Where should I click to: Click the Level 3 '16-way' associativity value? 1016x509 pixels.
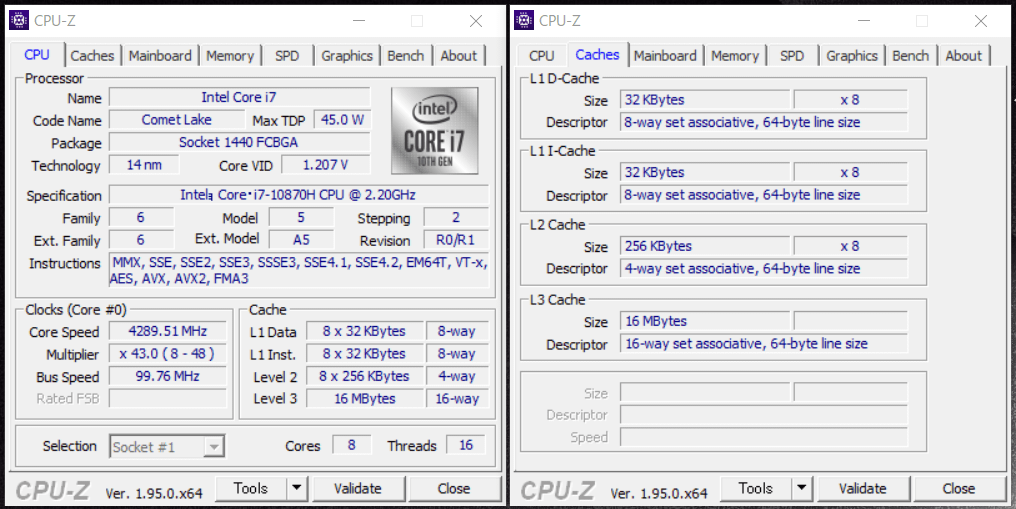(x=457, y=398)
